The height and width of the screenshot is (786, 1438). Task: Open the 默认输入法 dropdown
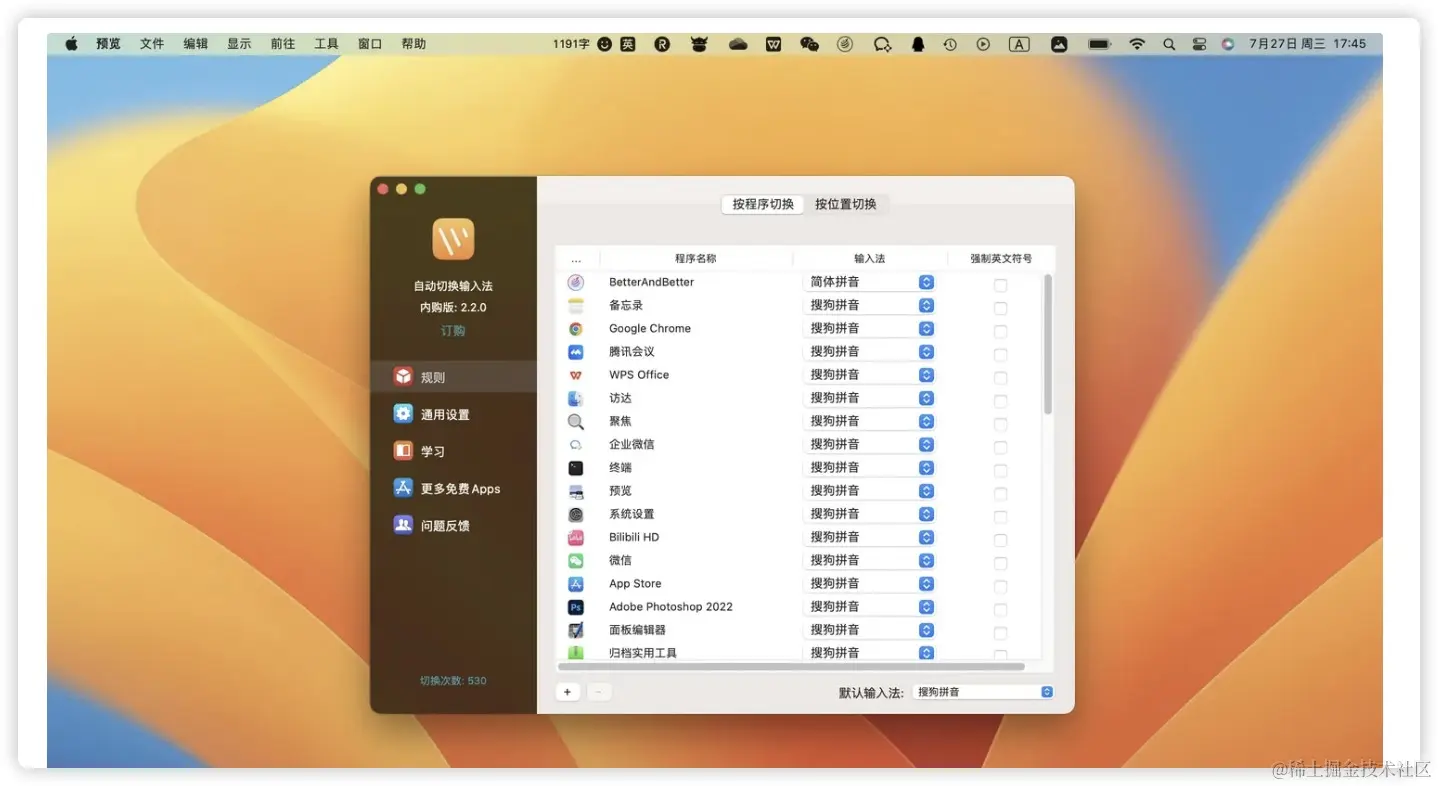983,692
